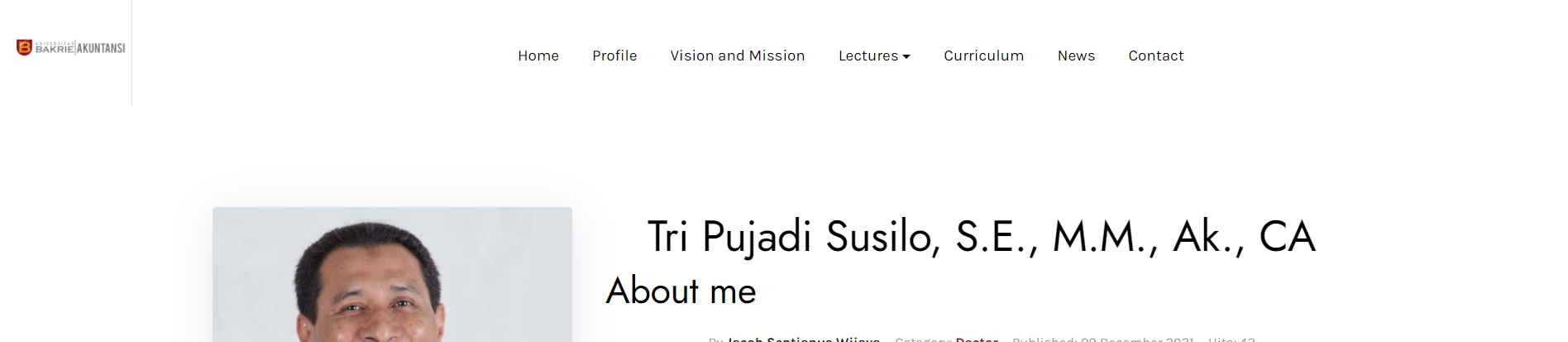The image size is (1568, 342).
Task: Select the Lectures menu label
Action: point(868,55)
